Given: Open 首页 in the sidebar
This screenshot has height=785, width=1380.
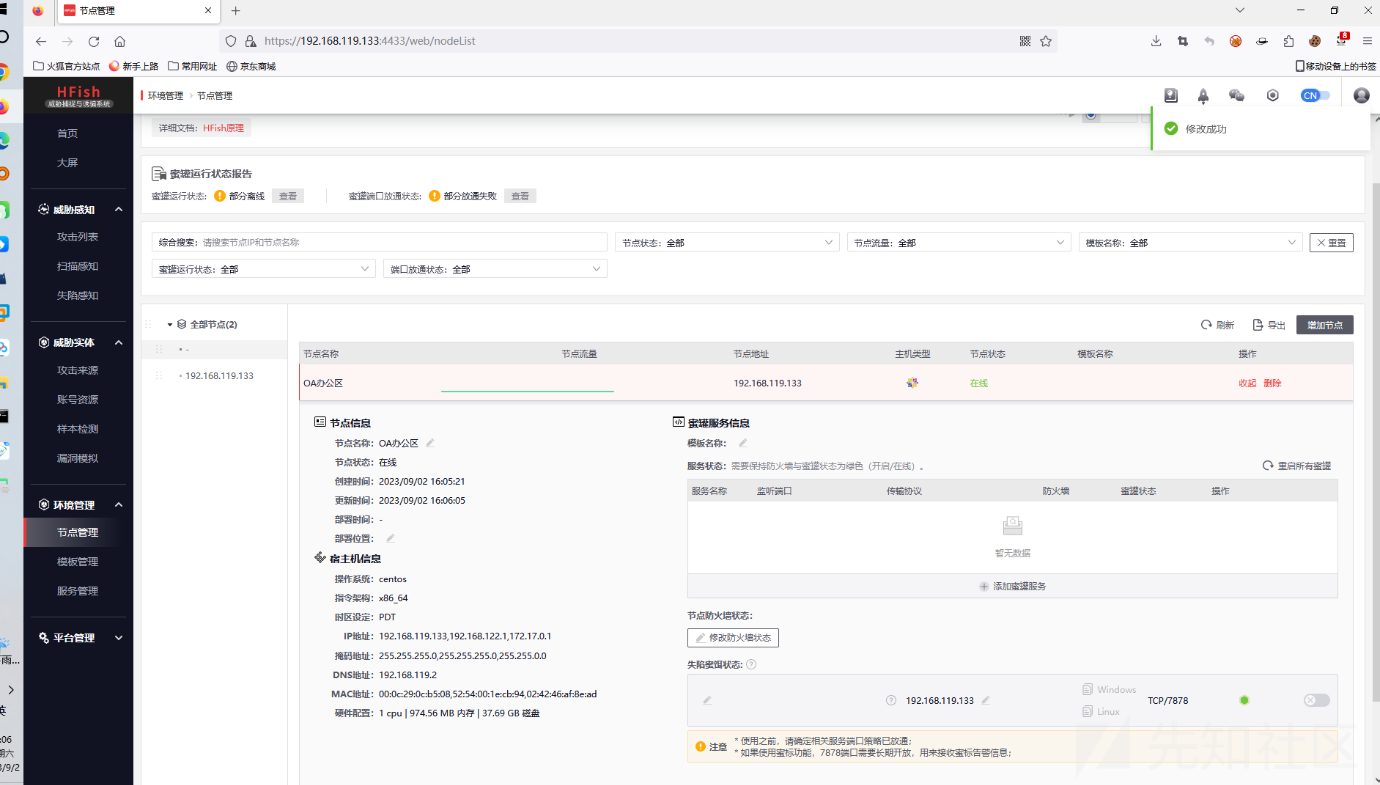Looking at the screenshot, I should pos(67,133).
